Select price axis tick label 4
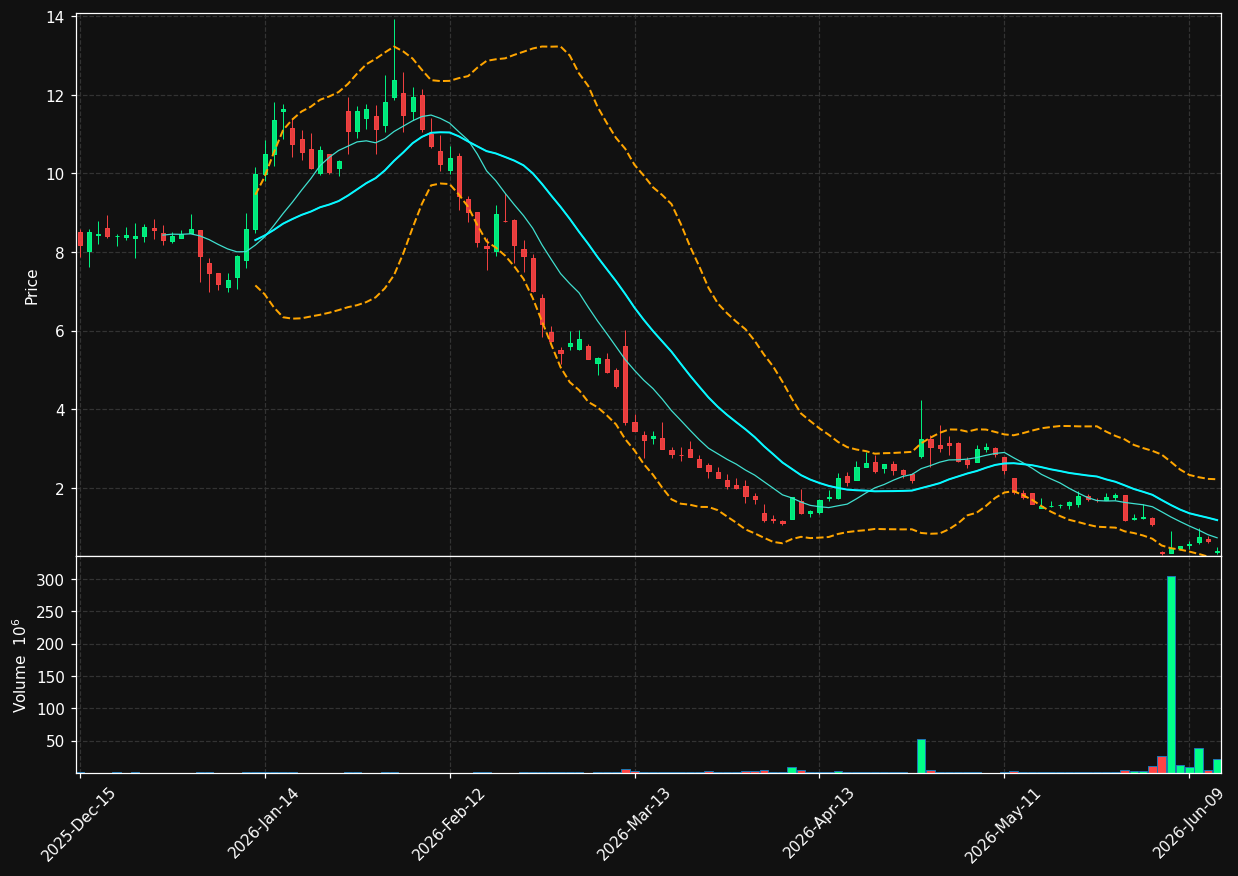 click(61, 410)
